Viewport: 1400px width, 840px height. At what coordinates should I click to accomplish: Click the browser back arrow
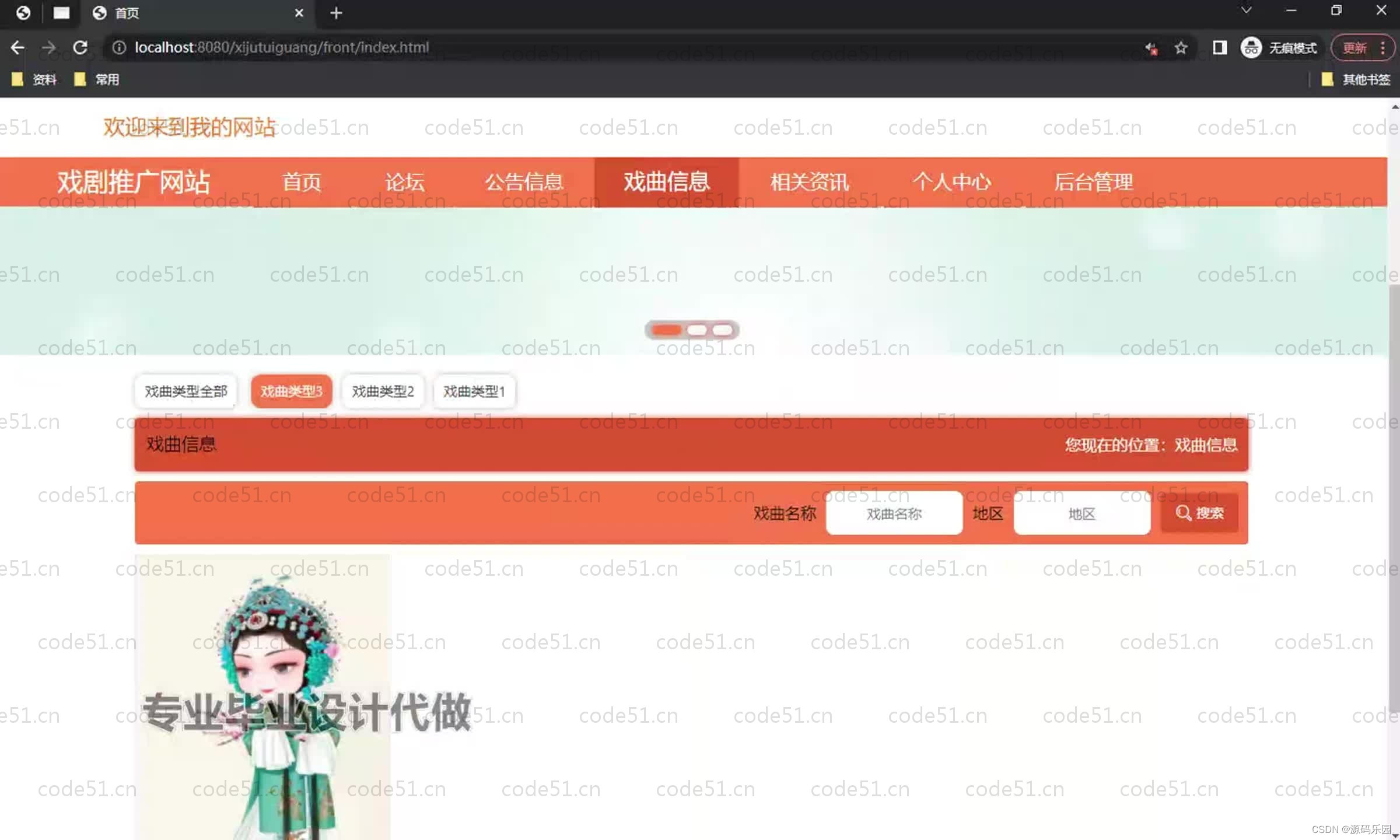pyautogui.click(x=17, y=47)
